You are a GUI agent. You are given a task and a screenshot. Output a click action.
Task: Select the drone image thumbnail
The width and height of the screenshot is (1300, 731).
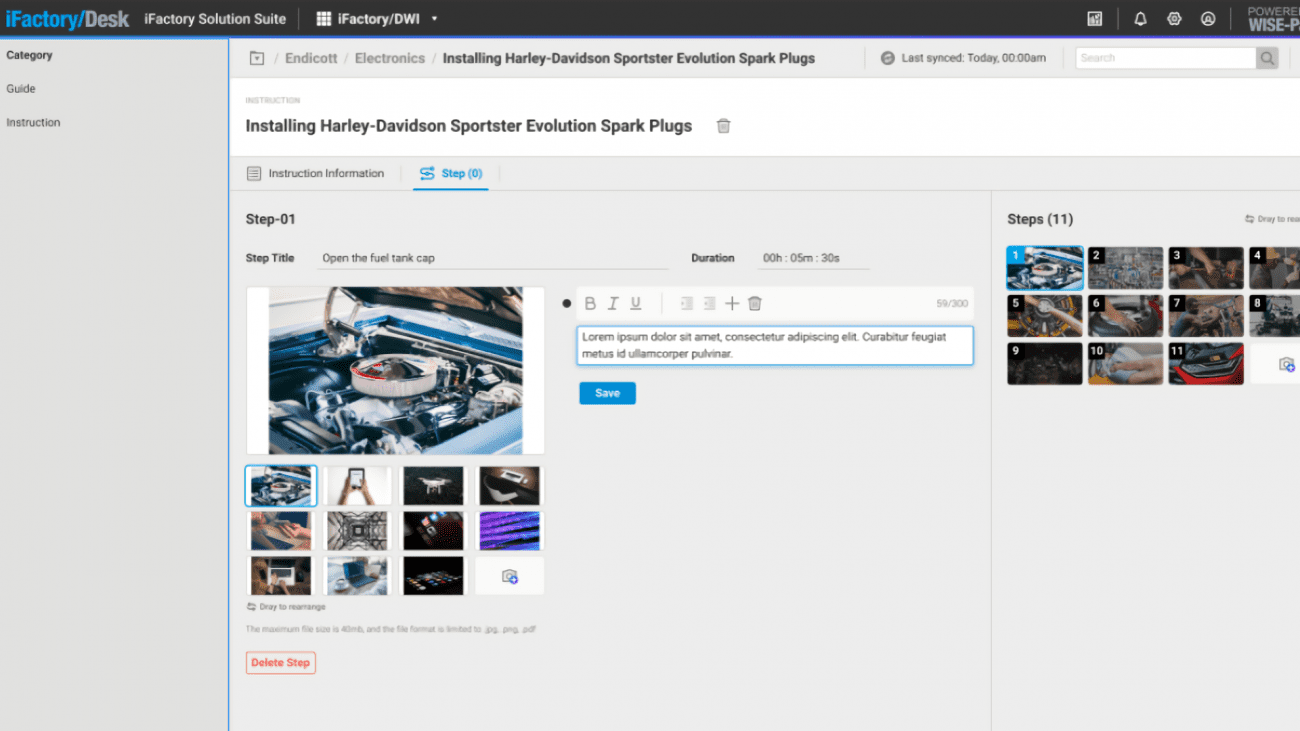[x=433, y=486]
